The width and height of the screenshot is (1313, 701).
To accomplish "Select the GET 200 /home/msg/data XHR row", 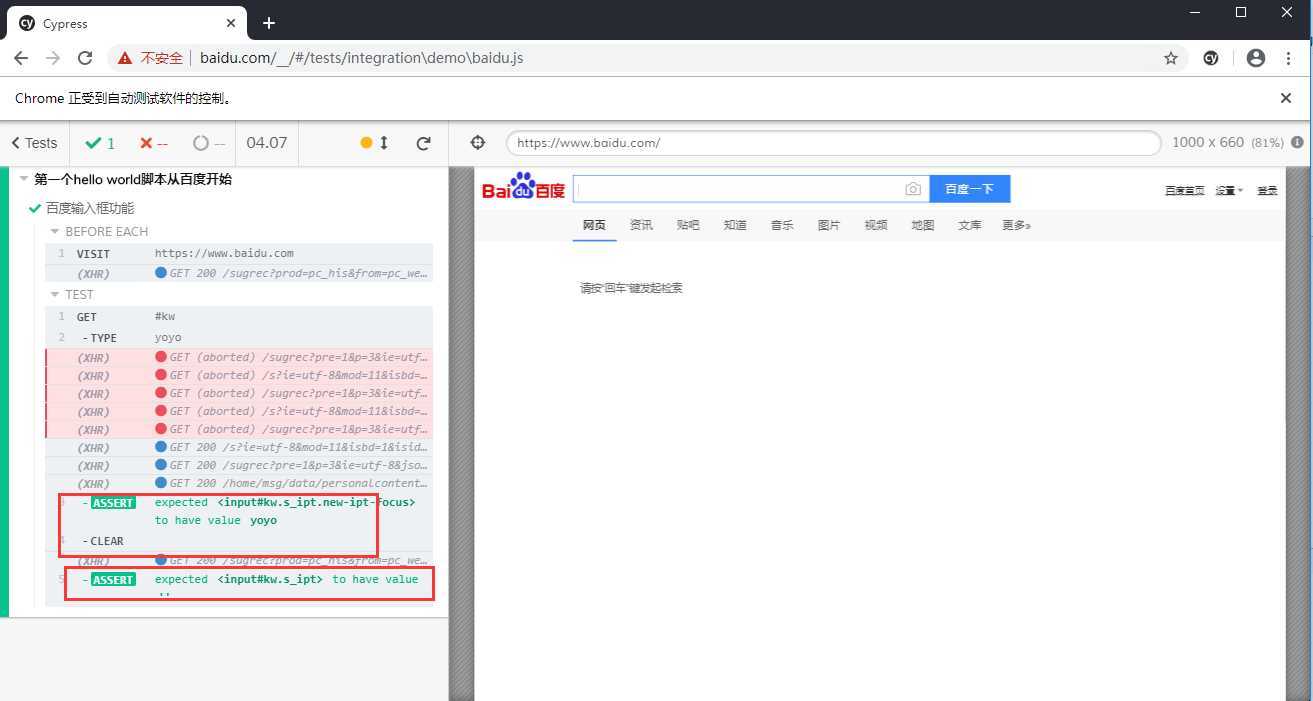I will 239,483.
